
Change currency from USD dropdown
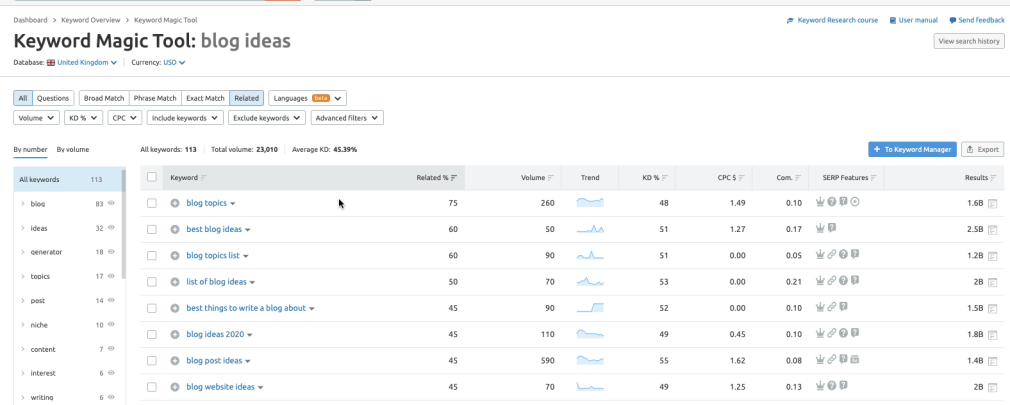pos(174,62)
